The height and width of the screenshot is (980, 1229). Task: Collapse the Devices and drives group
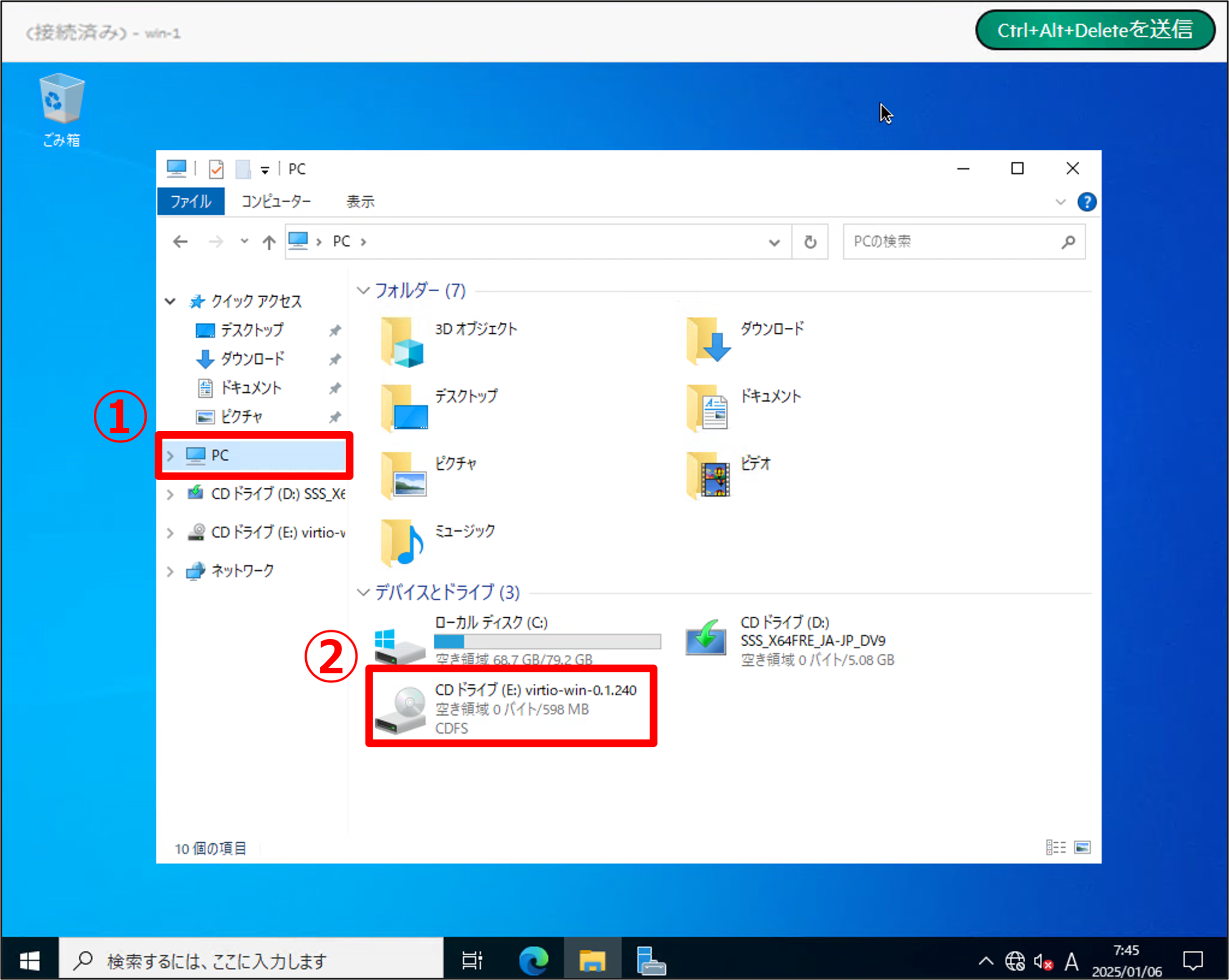point(363,592)
